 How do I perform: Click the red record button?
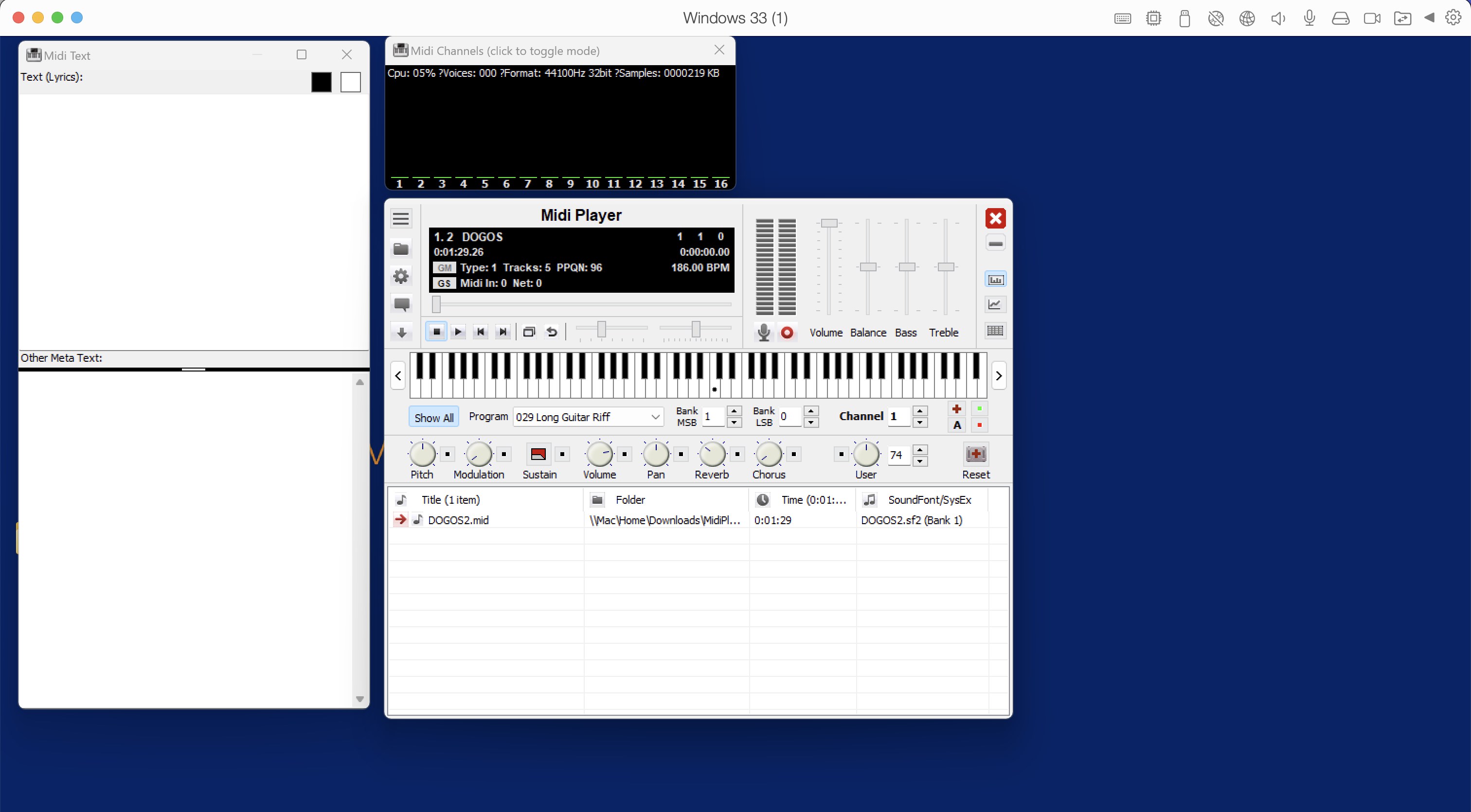787,333
